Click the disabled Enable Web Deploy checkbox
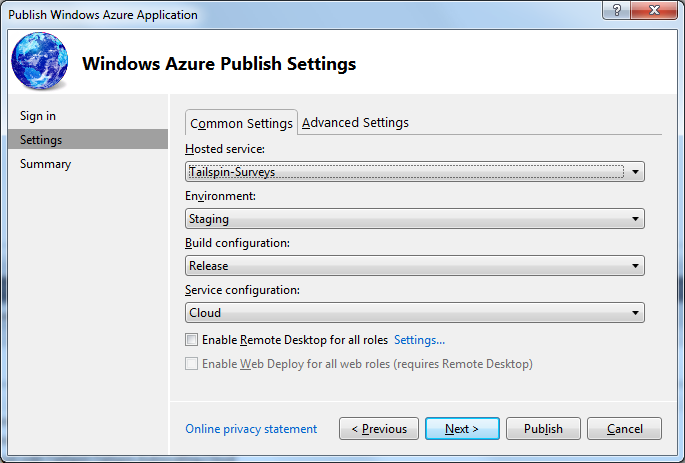The width and height of the screenshot is (685, 463). point(191,363)
